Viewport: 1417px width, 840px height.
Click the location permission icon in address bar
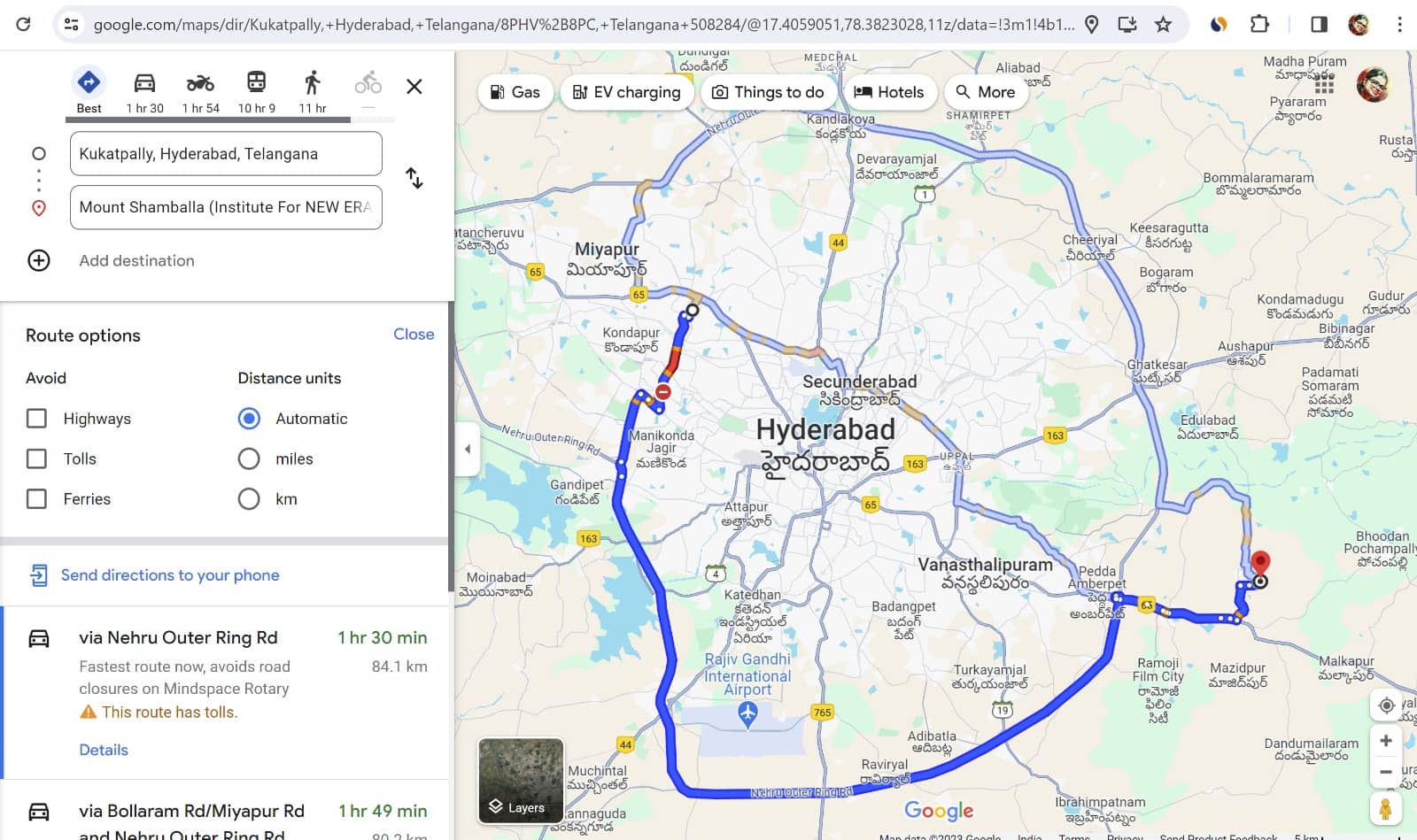pos(1092,24)
